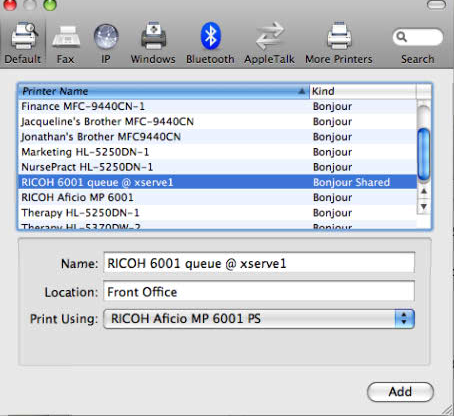This screenshot has width=454, height=416.
Task: Click into the Name text field
Action: tap(259, 263)
